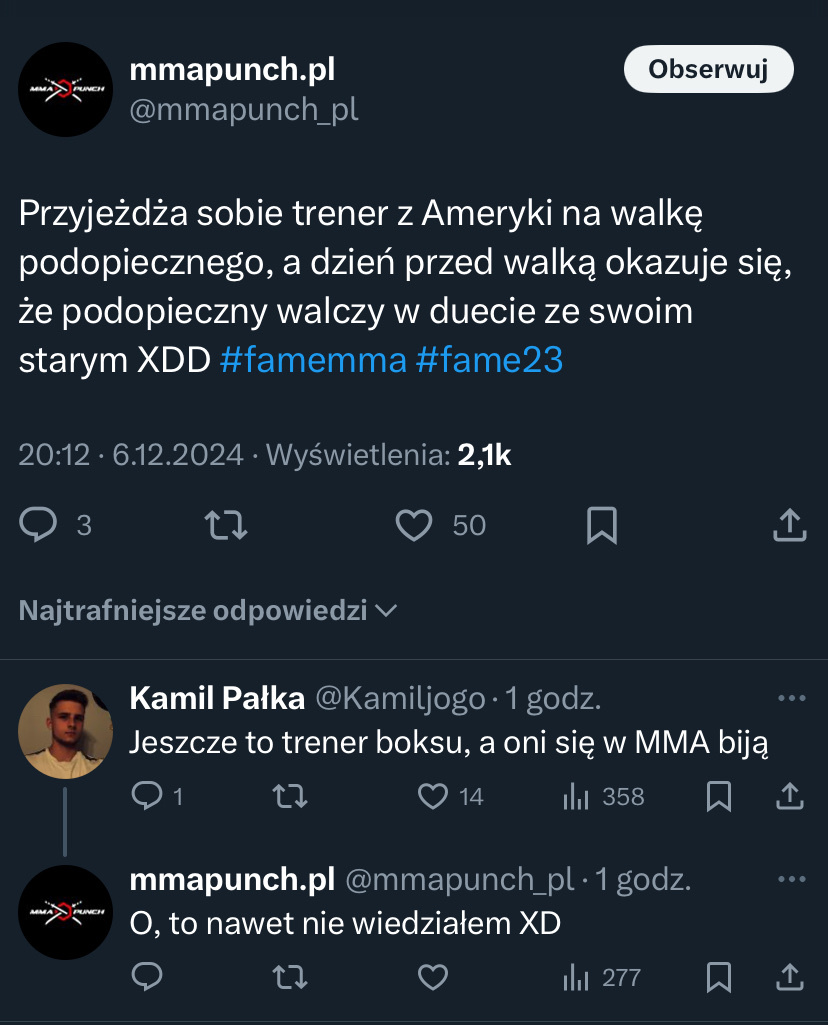Retweet Kamil Pałka's reply
The height and width of the screenshot is (1025, 828).
point(290,796)
